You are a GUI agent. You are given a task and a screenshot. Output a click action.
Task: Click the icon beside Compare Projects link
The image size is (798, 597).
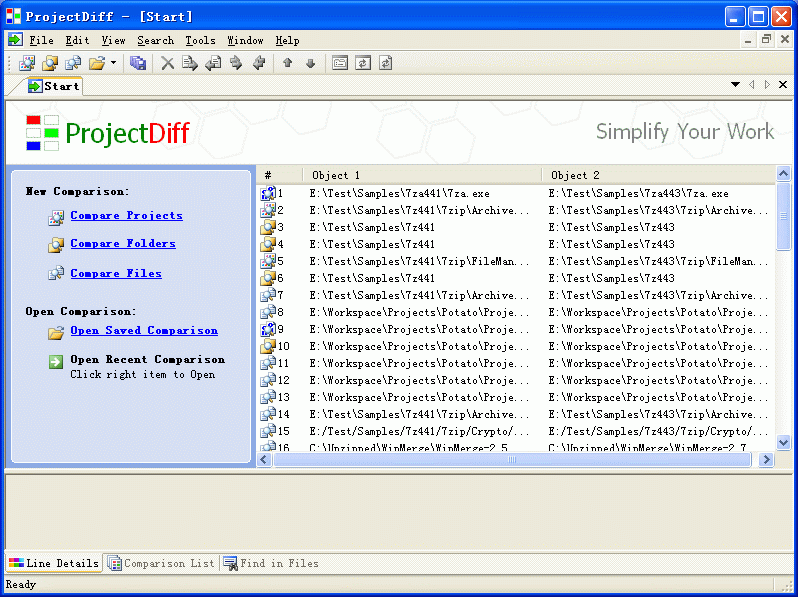coord(56,217)
